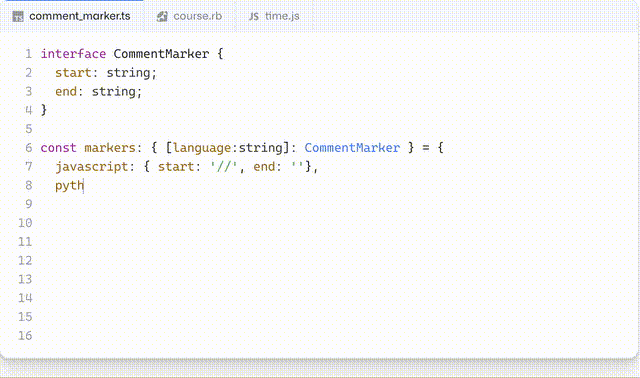The height and width of the screenshot is (378, 640).
Task: Click line number 1 in the gutter
Action: tap(28, 54)
